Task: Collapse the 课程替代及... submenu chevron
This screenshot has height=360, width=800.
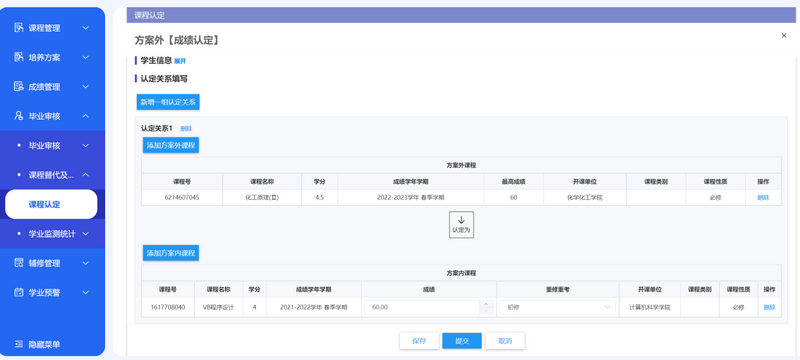Action: [85, 175]
